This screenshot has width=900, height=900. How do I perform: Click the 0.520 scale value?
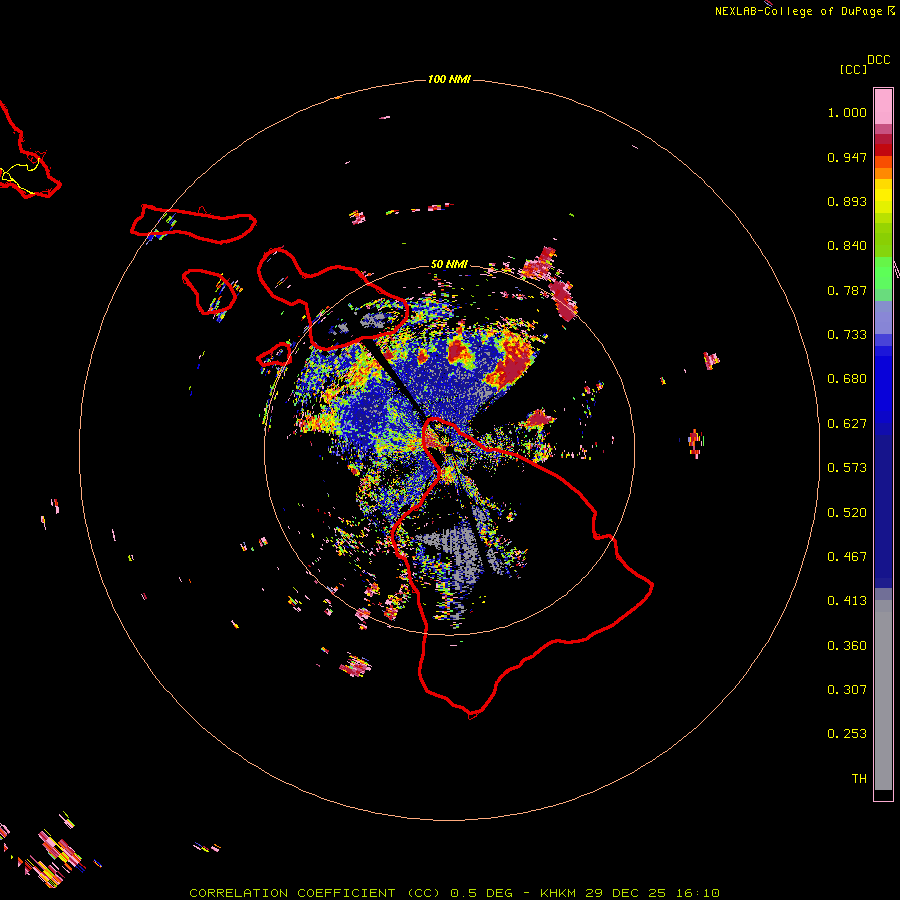847,513
